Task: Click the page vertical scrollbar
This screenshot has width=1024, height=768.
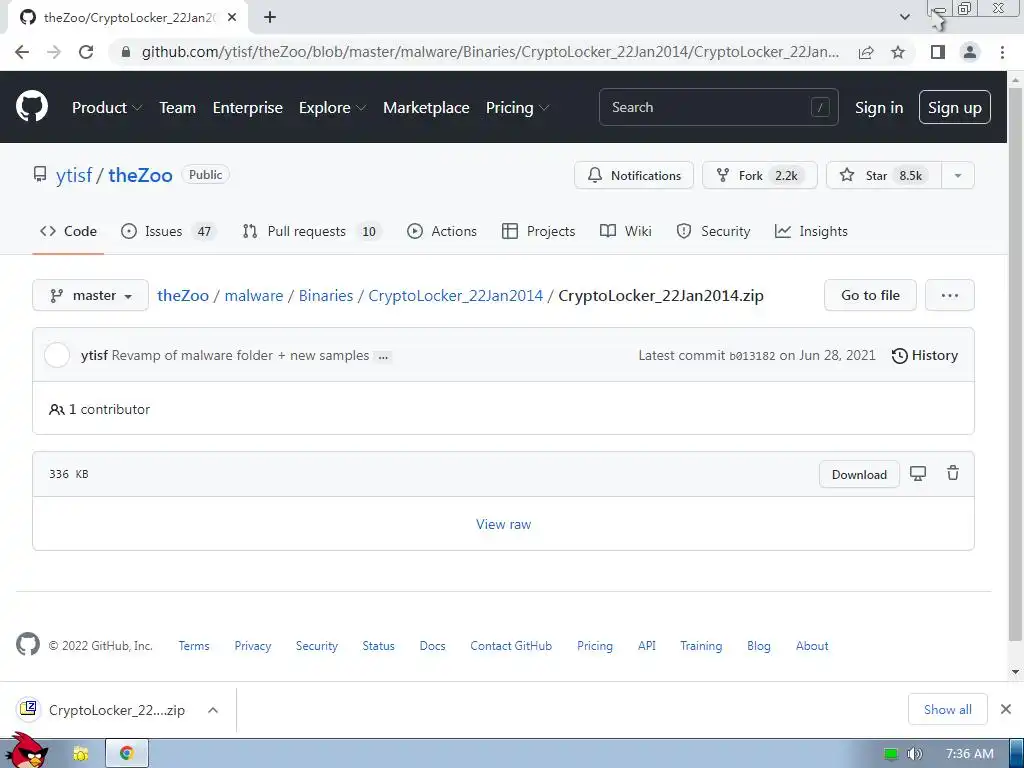Action: click(1015, 366)
